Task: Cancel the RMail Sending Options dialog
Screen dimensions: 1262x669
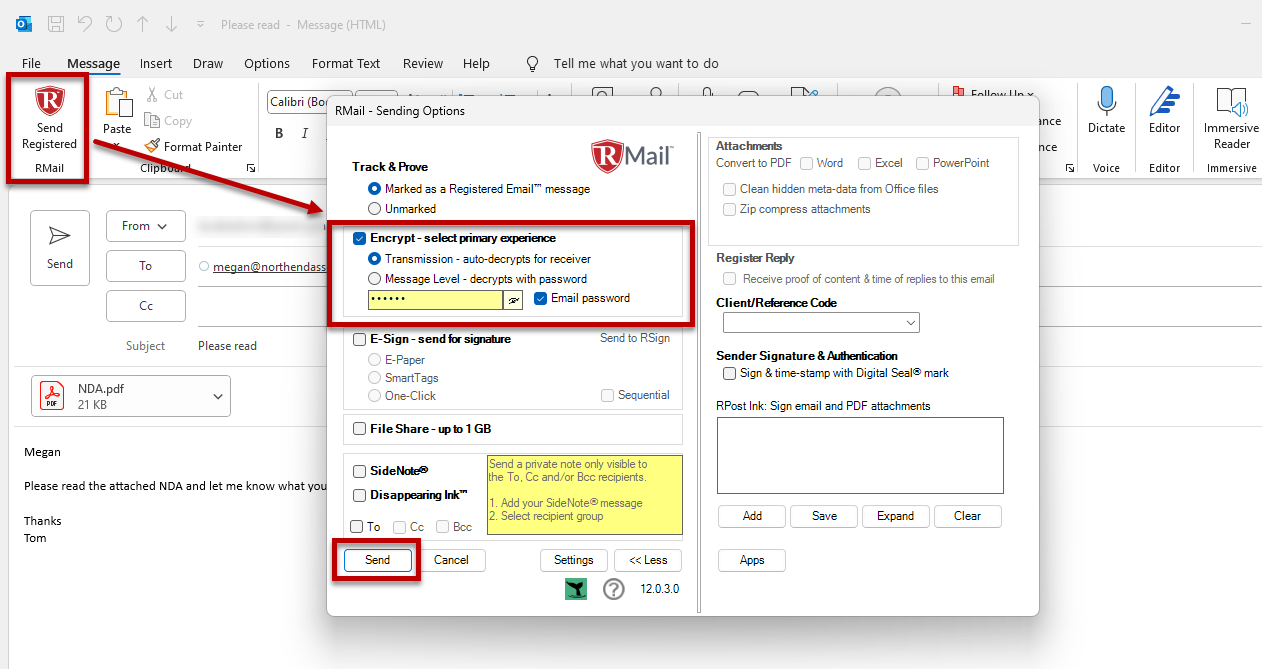Action: click(451, 560)
